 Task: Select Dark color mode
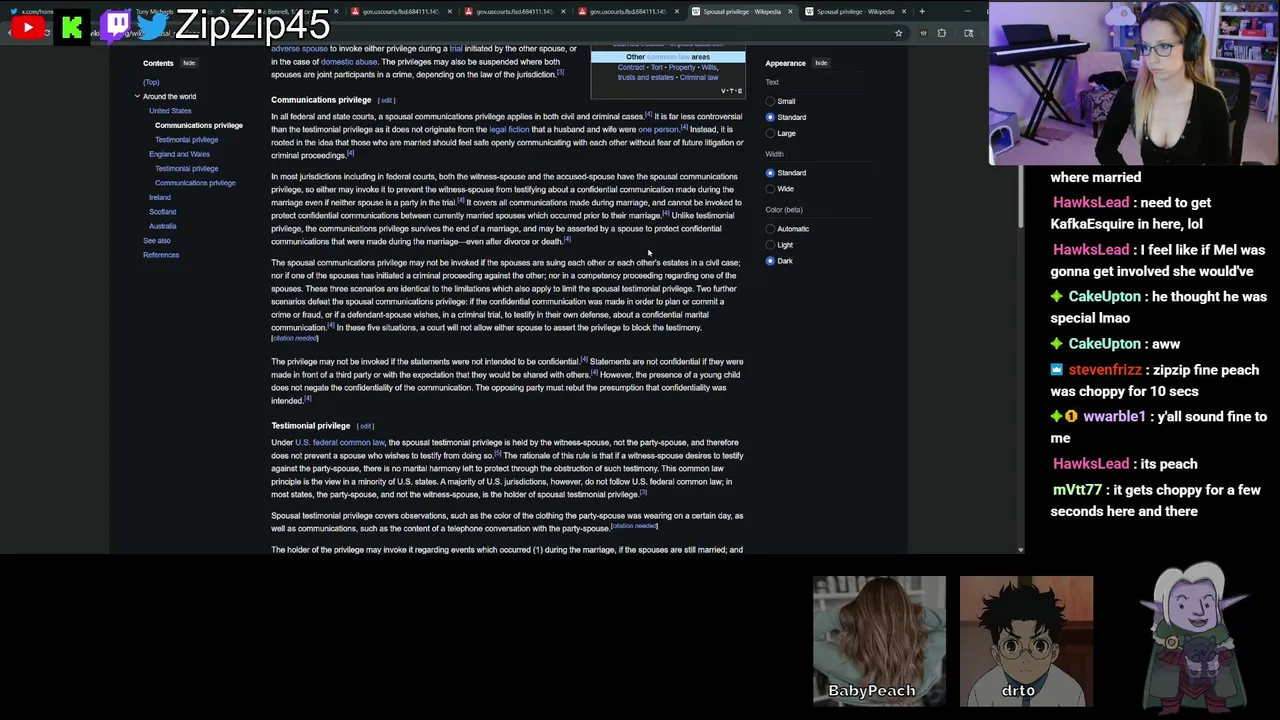[770, 261]
